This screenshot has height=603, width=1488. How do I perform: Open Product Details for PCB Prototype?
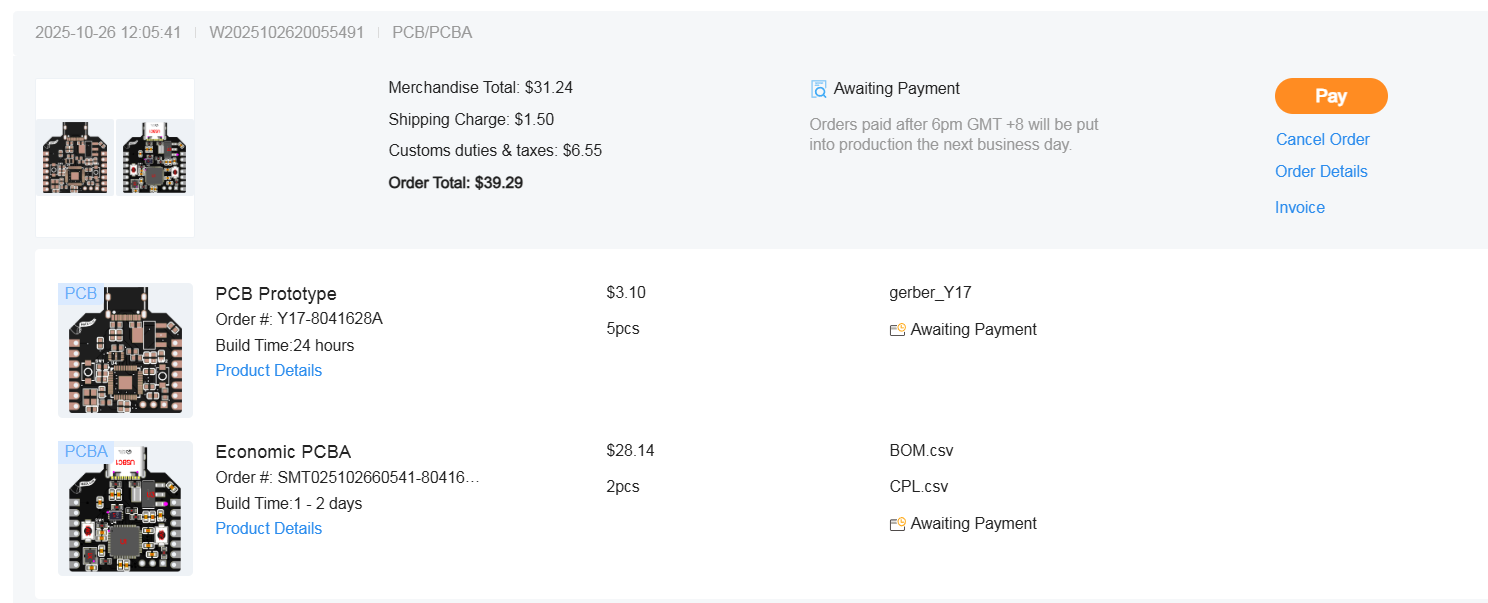click(268, 370)
